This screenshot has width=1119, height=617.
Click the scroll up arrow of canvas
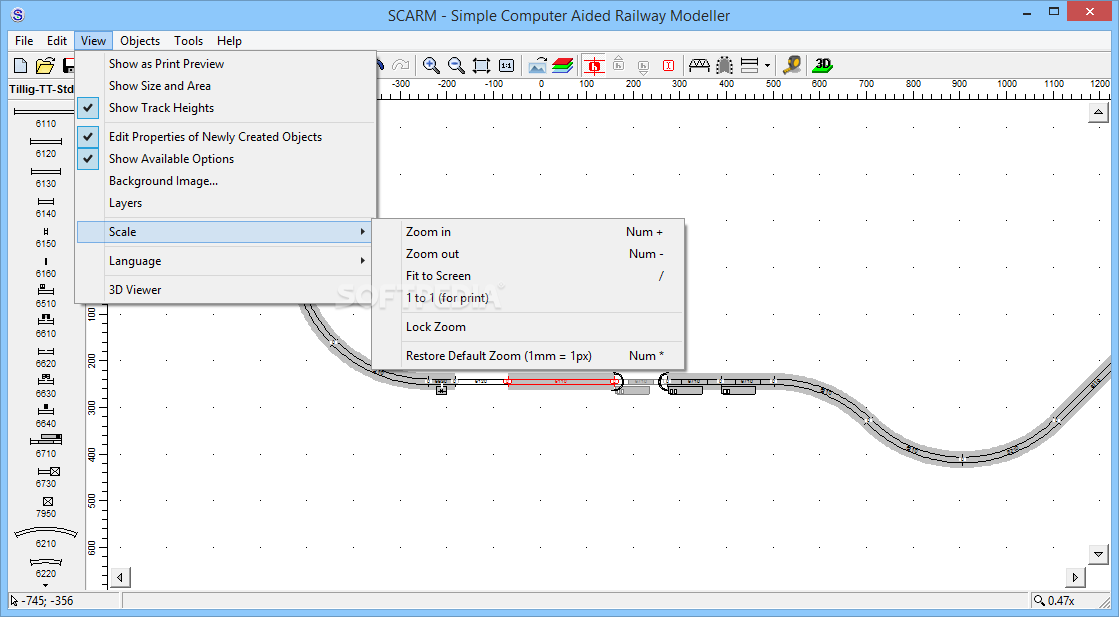point(1098,112)
